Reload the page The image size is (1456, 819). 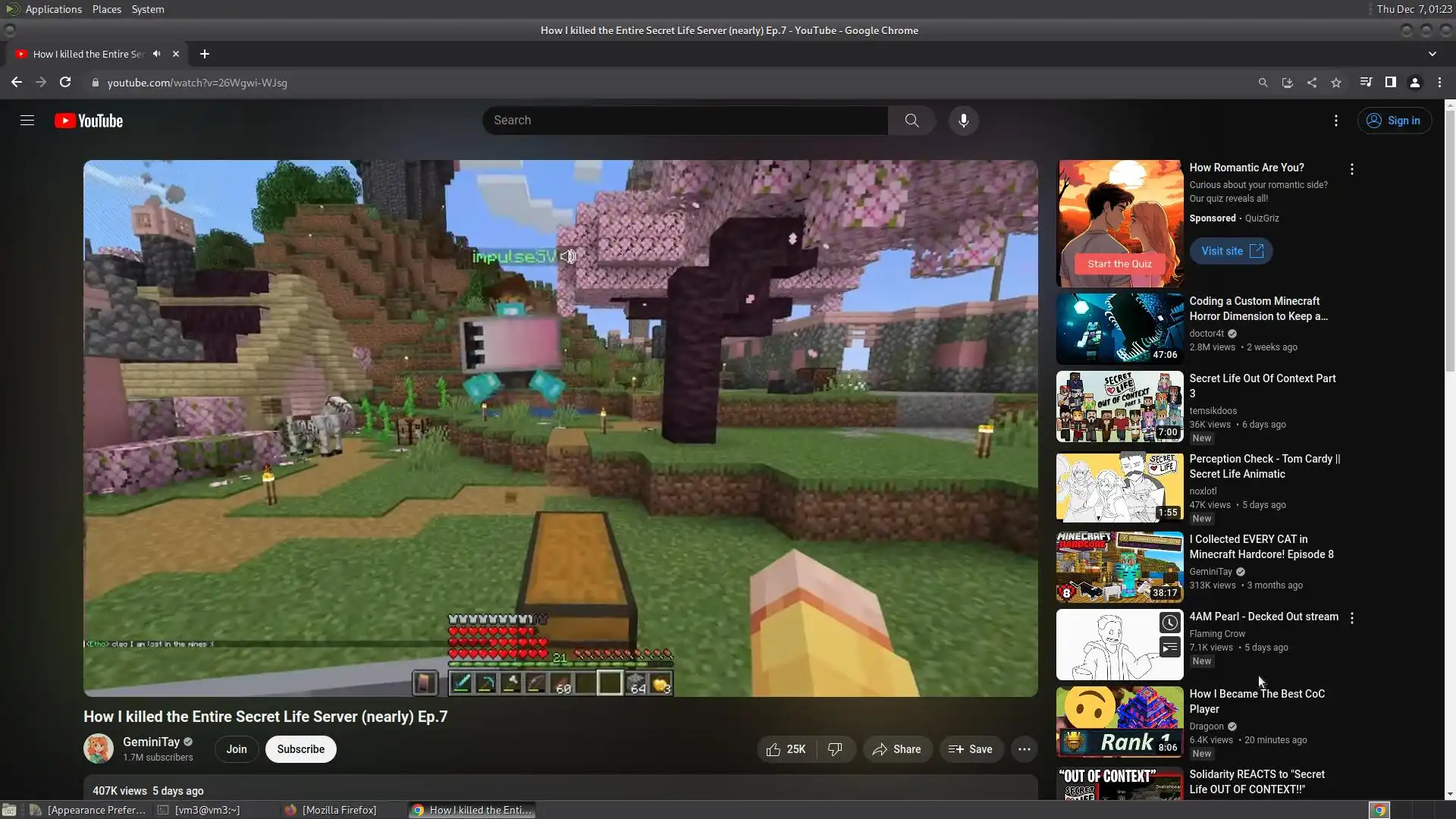pos(65,83)
